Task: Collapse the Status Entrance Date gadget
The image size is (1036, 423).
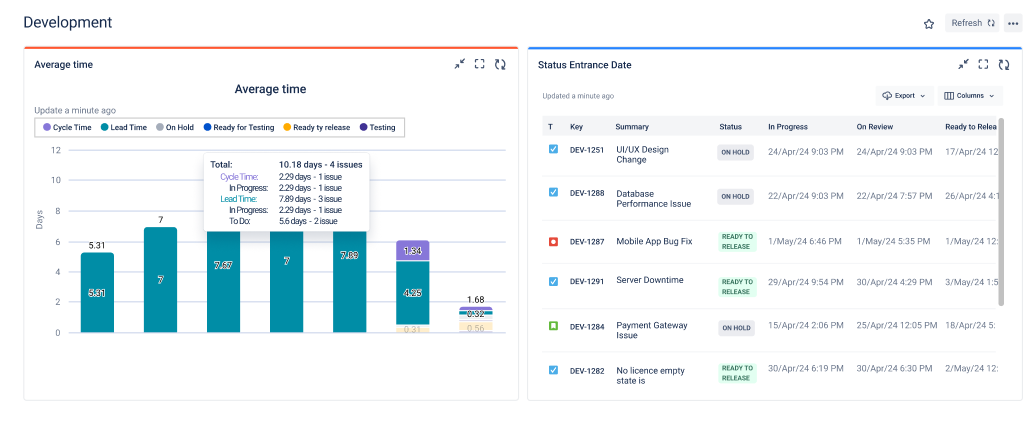Action: 963,64
